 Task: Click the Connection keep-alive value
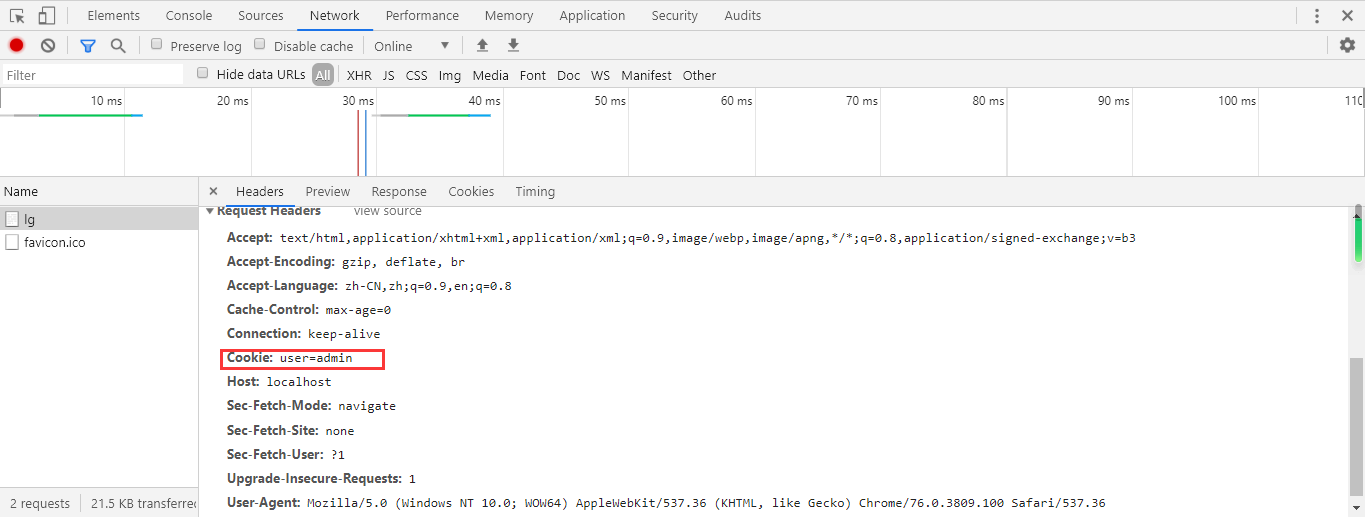343,334
